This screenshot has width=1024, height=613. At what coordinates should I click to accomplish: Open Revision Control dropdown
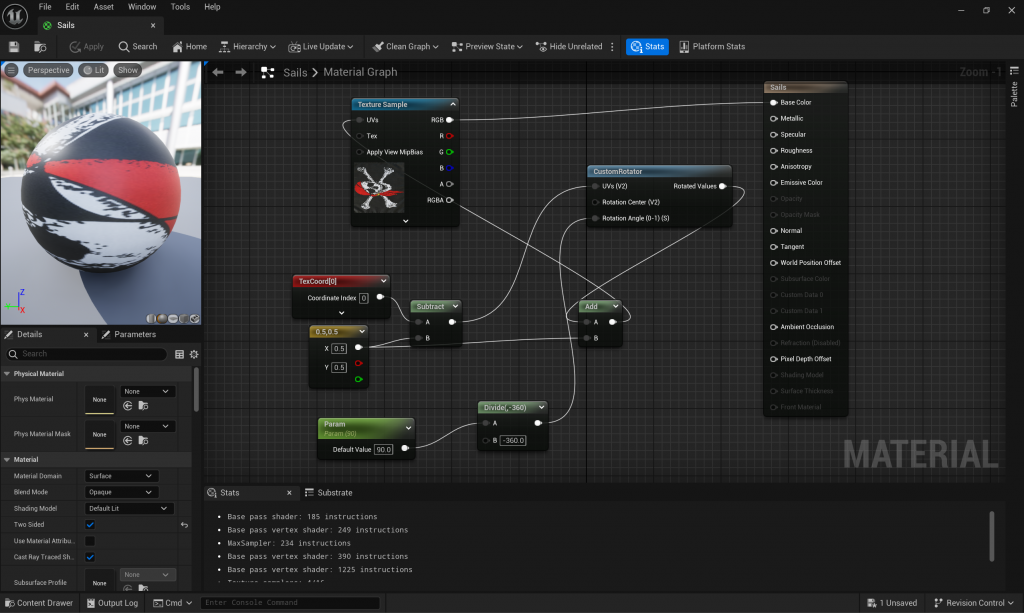click(x=974, y=603)
